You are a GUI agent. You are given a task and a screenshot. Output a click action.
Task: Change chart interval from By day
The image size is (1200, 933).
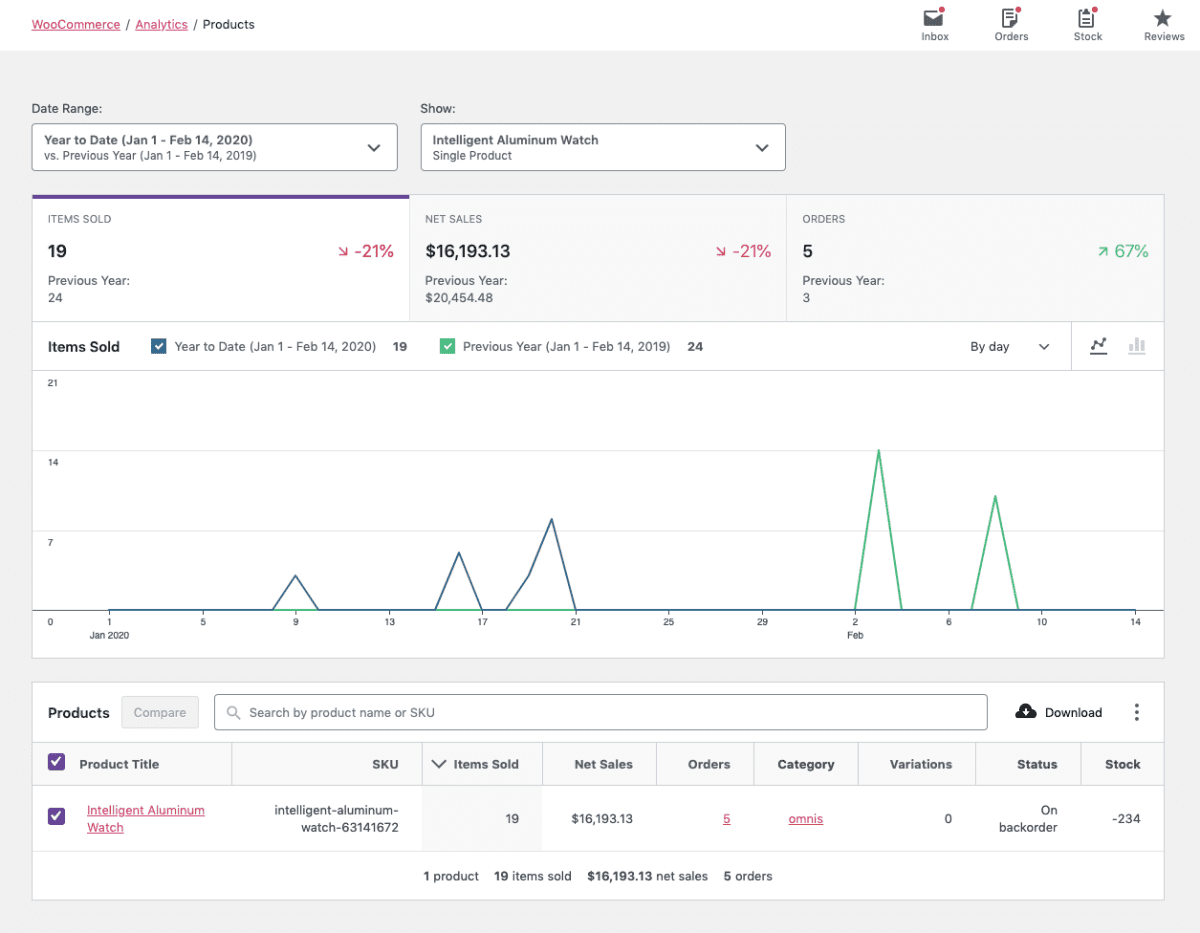1005,346
